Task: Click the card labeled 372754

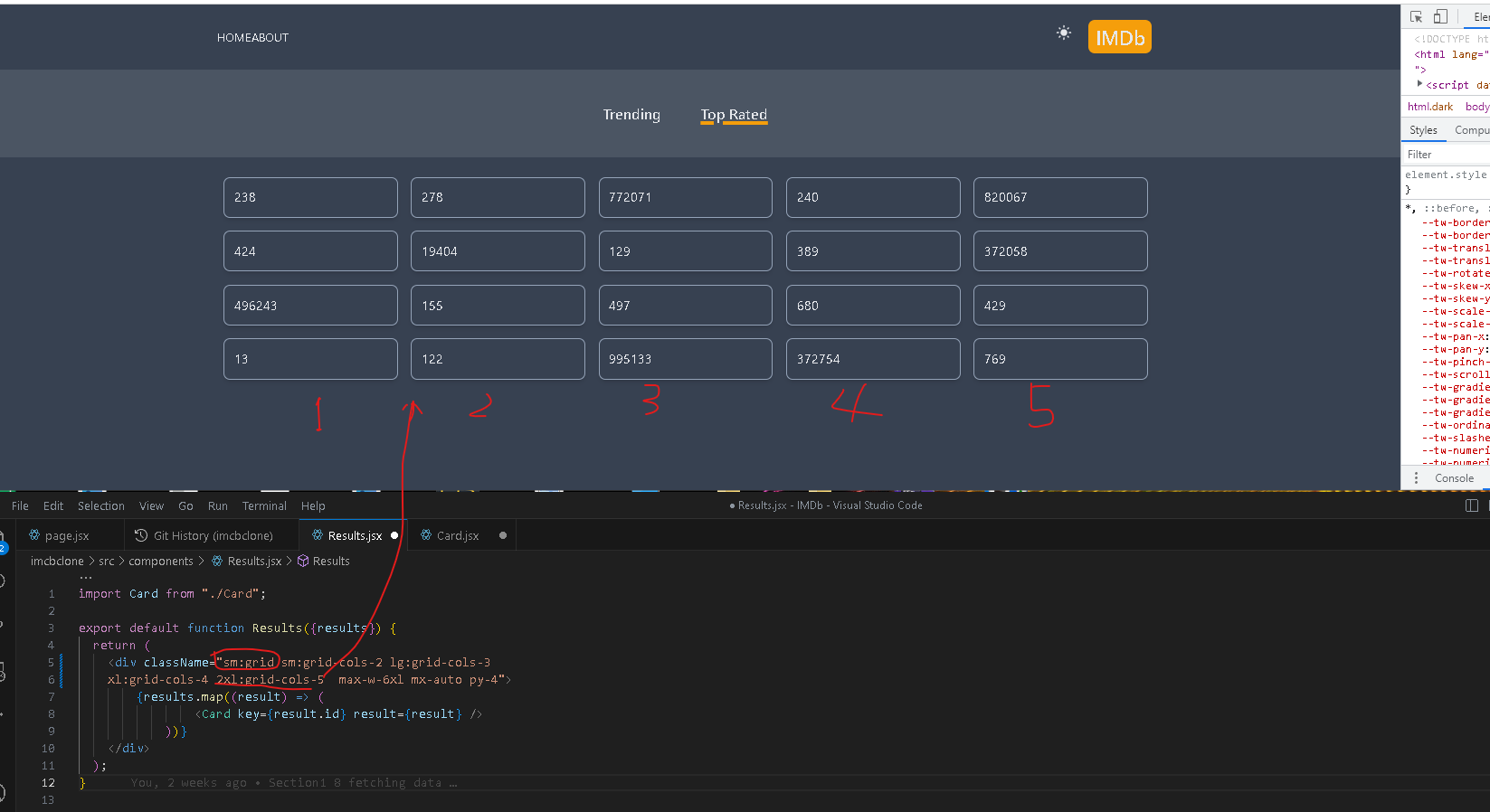Action: point(873,359)
